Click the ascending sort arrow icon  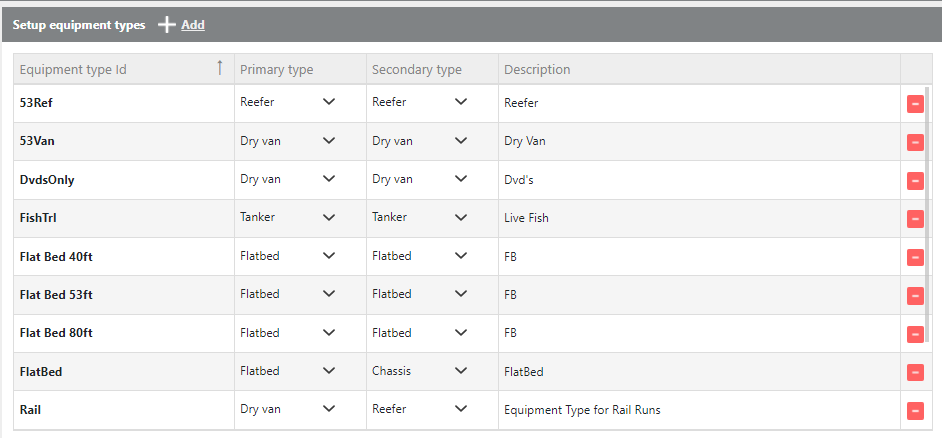point(220,69)
